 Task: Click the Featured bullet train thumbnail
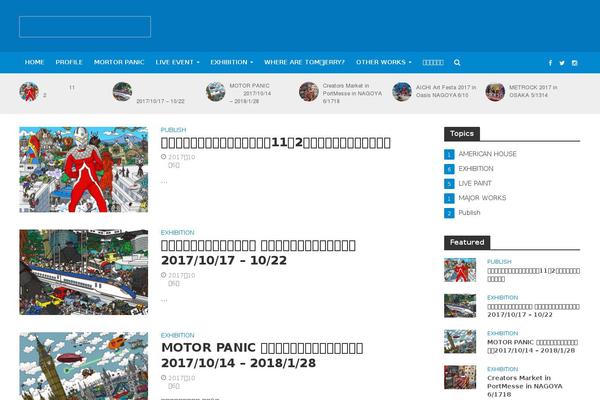pos(460,306)
